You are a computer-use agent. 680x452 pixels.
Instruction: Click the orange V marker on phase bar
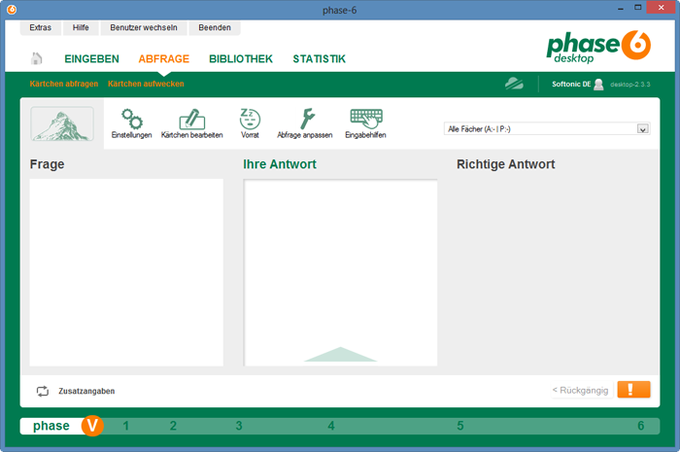point(92,426)
